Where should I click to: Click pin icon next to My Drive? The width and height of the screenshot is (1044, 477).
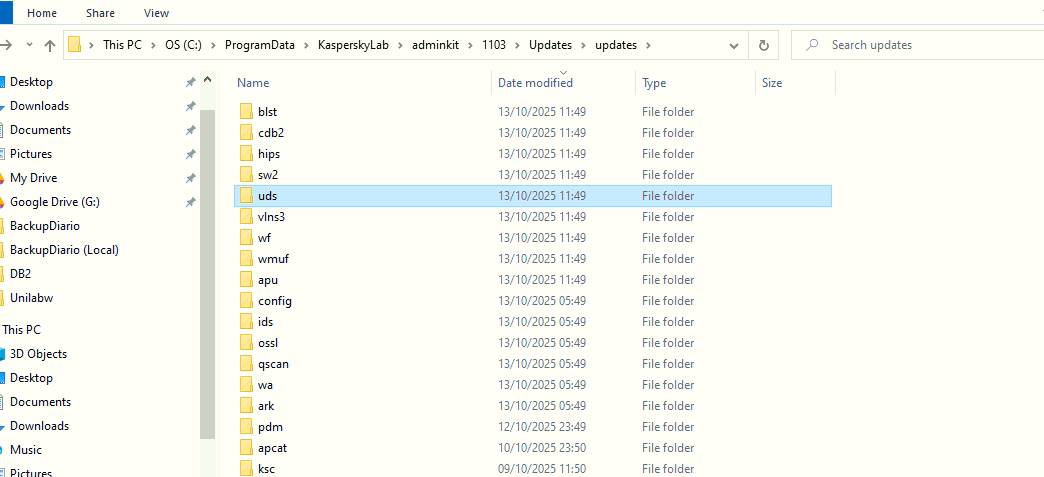coord(190,178)
